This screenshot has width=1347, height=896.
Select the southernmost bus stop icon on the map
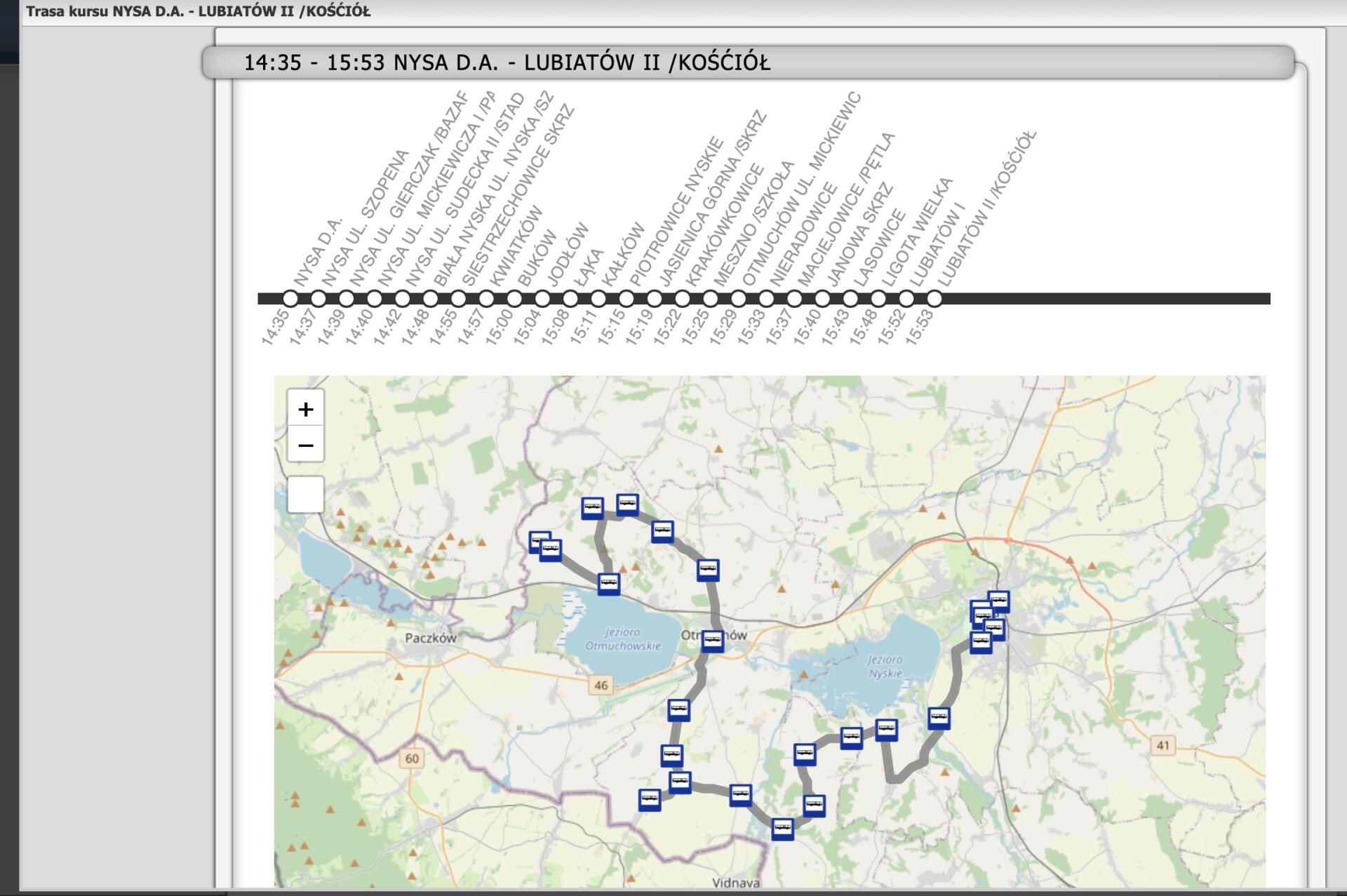point(782,829)
